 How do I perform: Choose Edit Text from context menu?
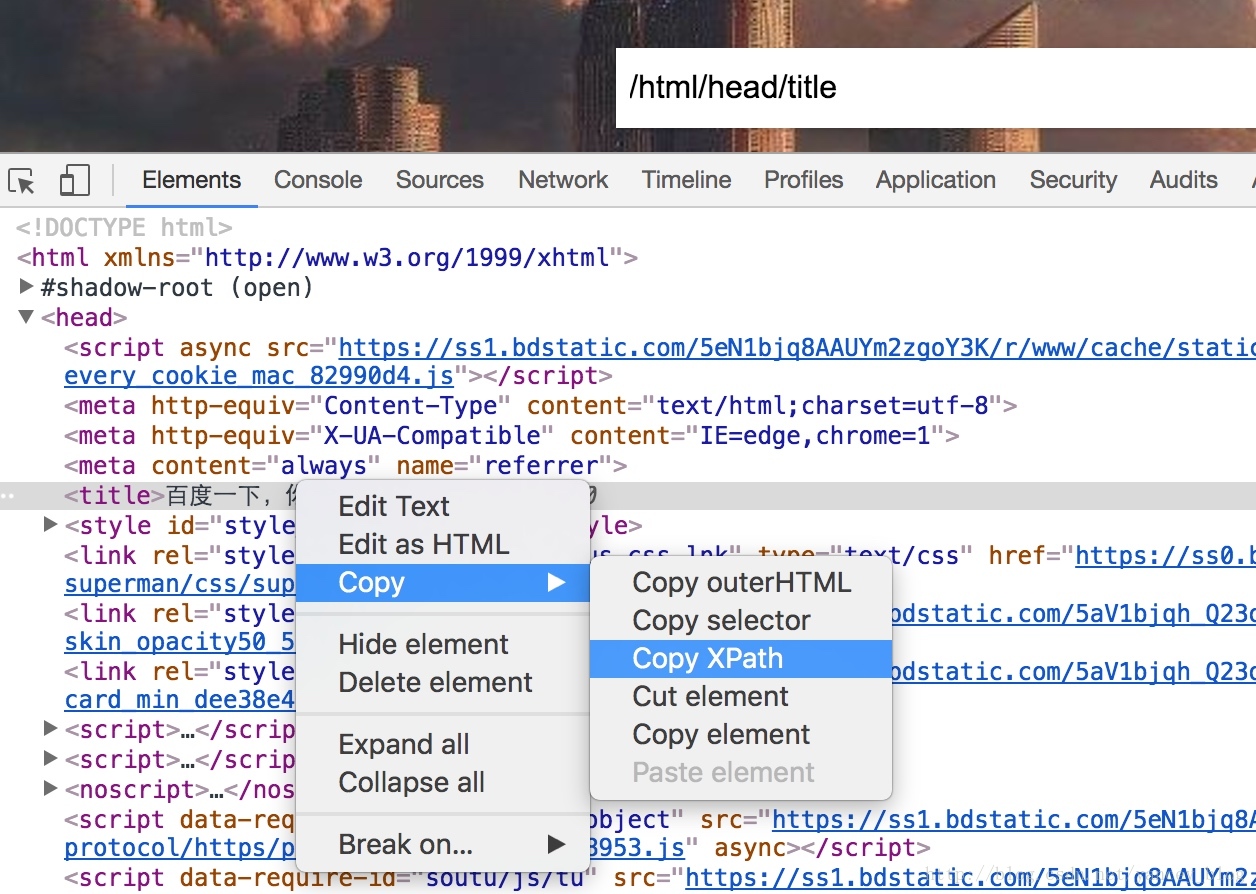pos(443,506)
